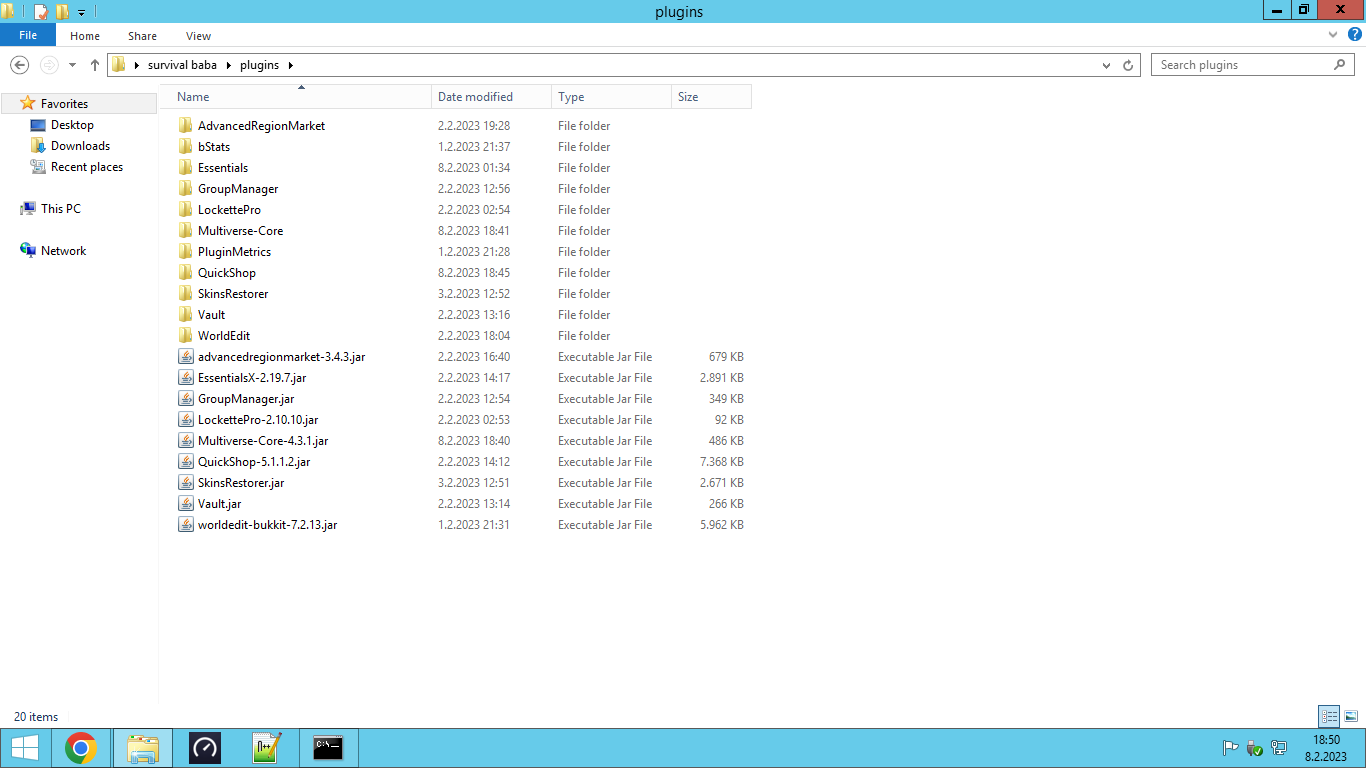The image size is (1366, 768).
Task: Select the Vault folder icon
Action: [x=186, y=315]
